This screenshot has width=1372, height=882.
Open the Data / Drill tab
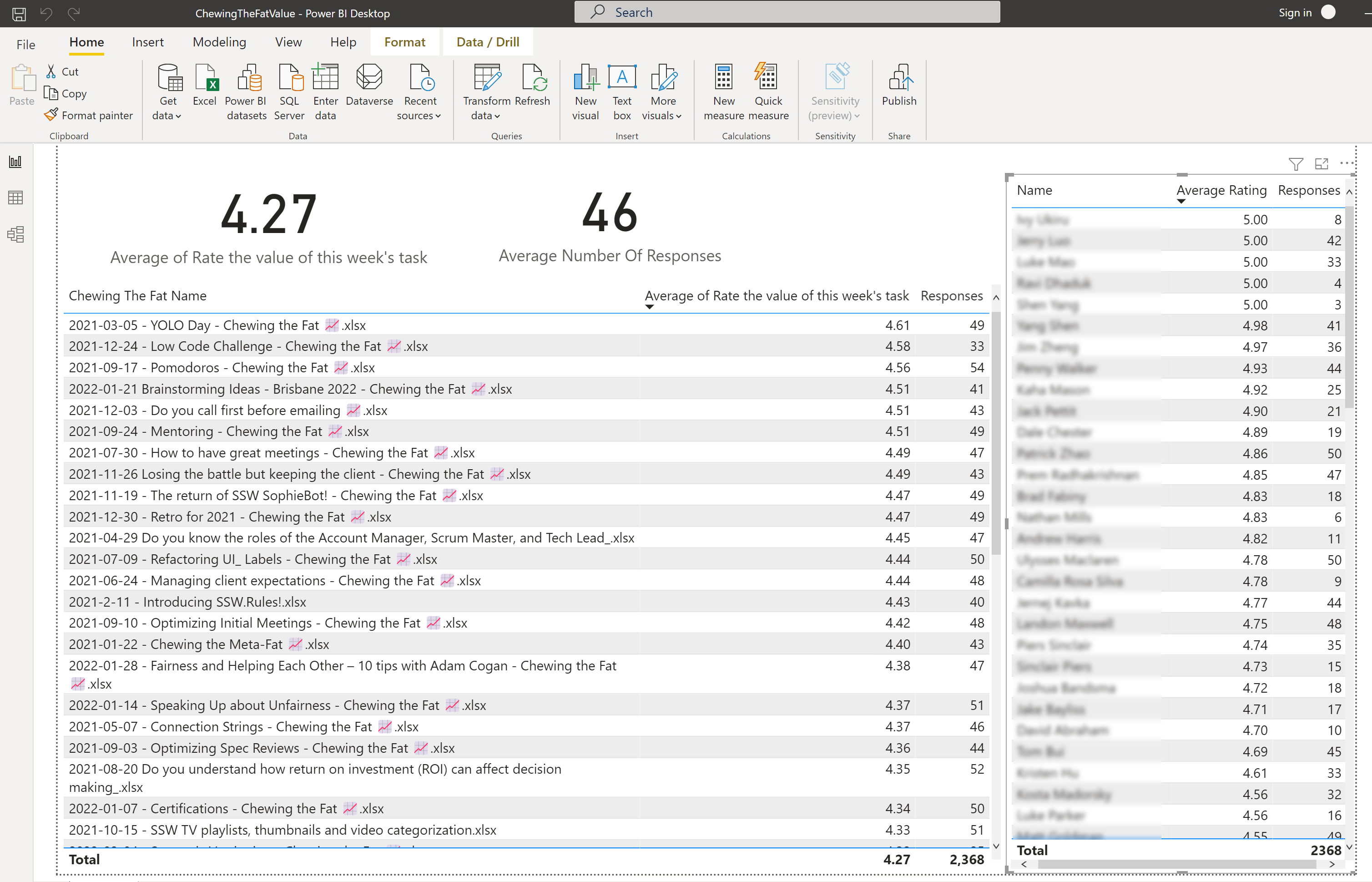(x=488, y=42)
